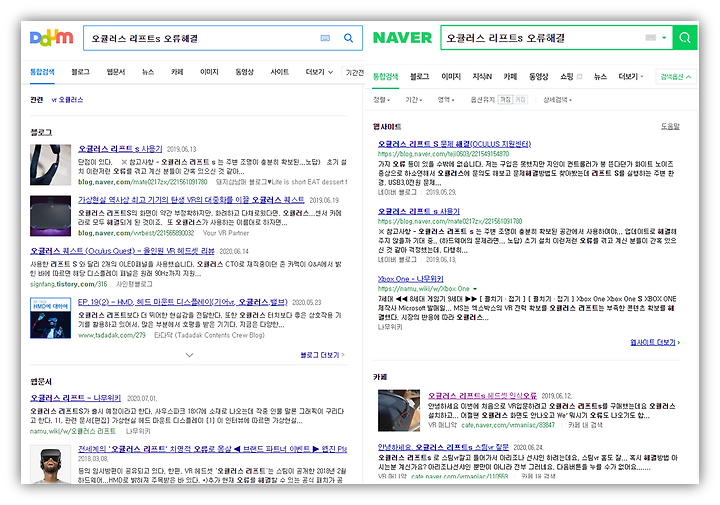Image resolution: width=720 pixels, height=505 pixels.
Task: Click cafe.naver.com/vrmaniac/83847 URL link
Action: [508, 425]
